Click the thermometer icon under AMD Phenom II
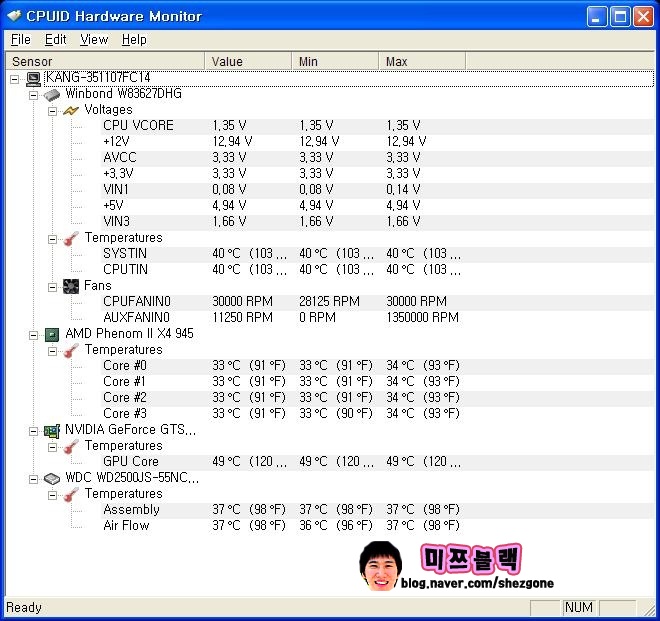Viewport: 660px width, 621px height. point(71,351)
